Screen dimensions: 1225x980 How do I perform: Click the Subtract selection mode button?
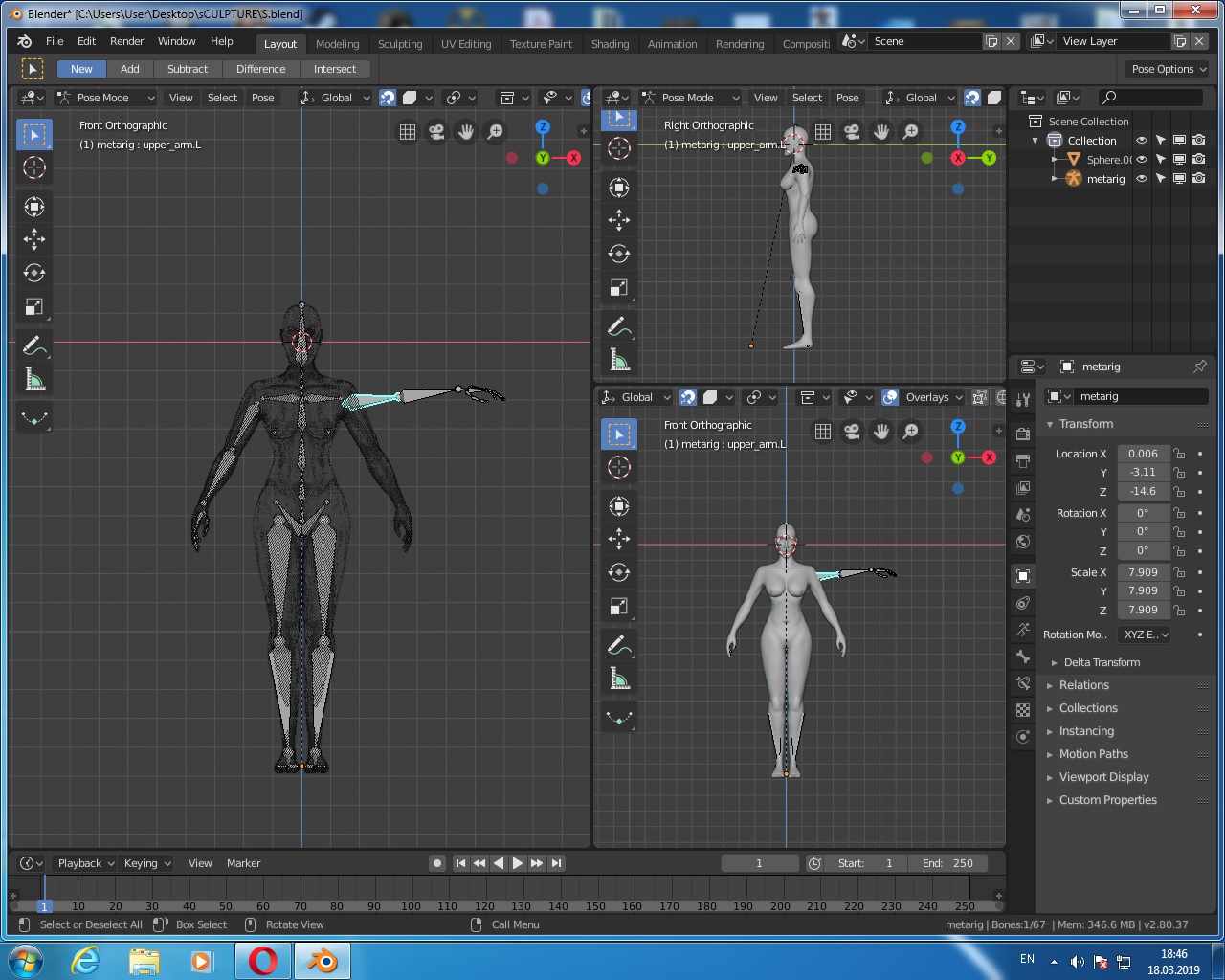point(188,69)
